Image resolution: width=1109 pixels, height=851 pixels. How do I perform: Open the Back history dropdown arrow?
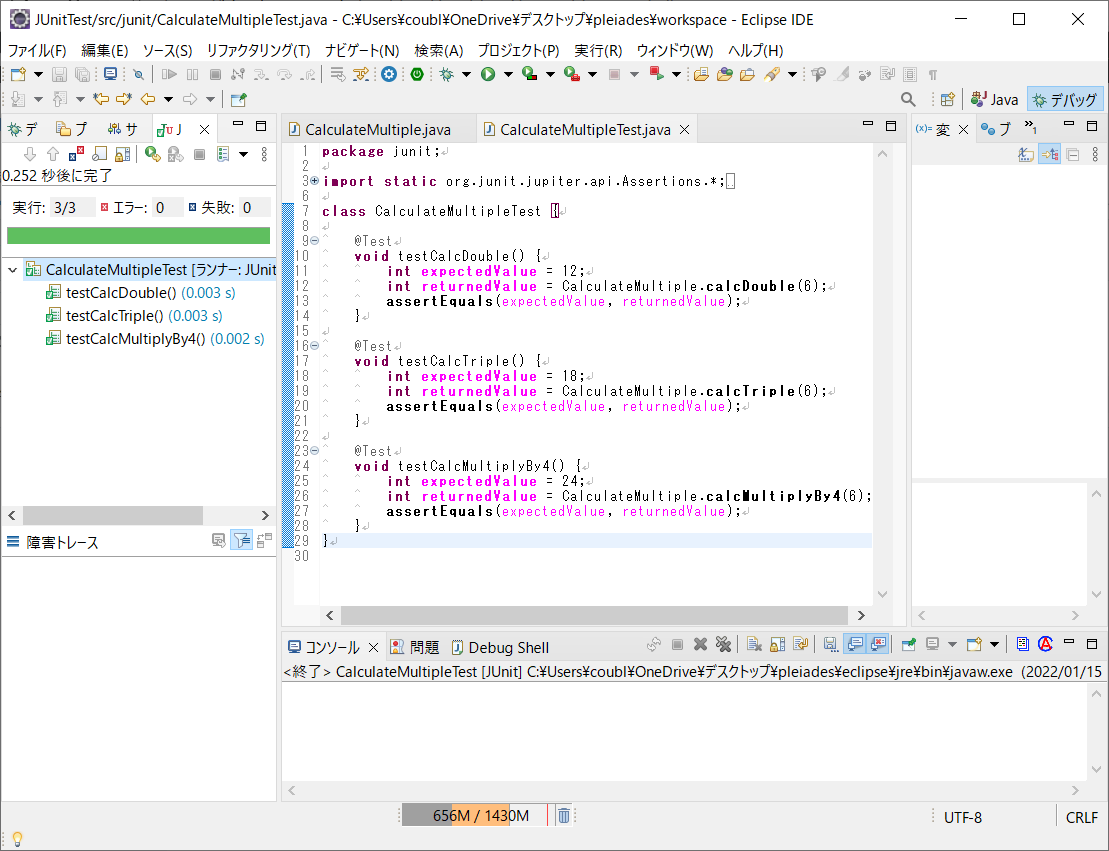(x=168, y=99)
